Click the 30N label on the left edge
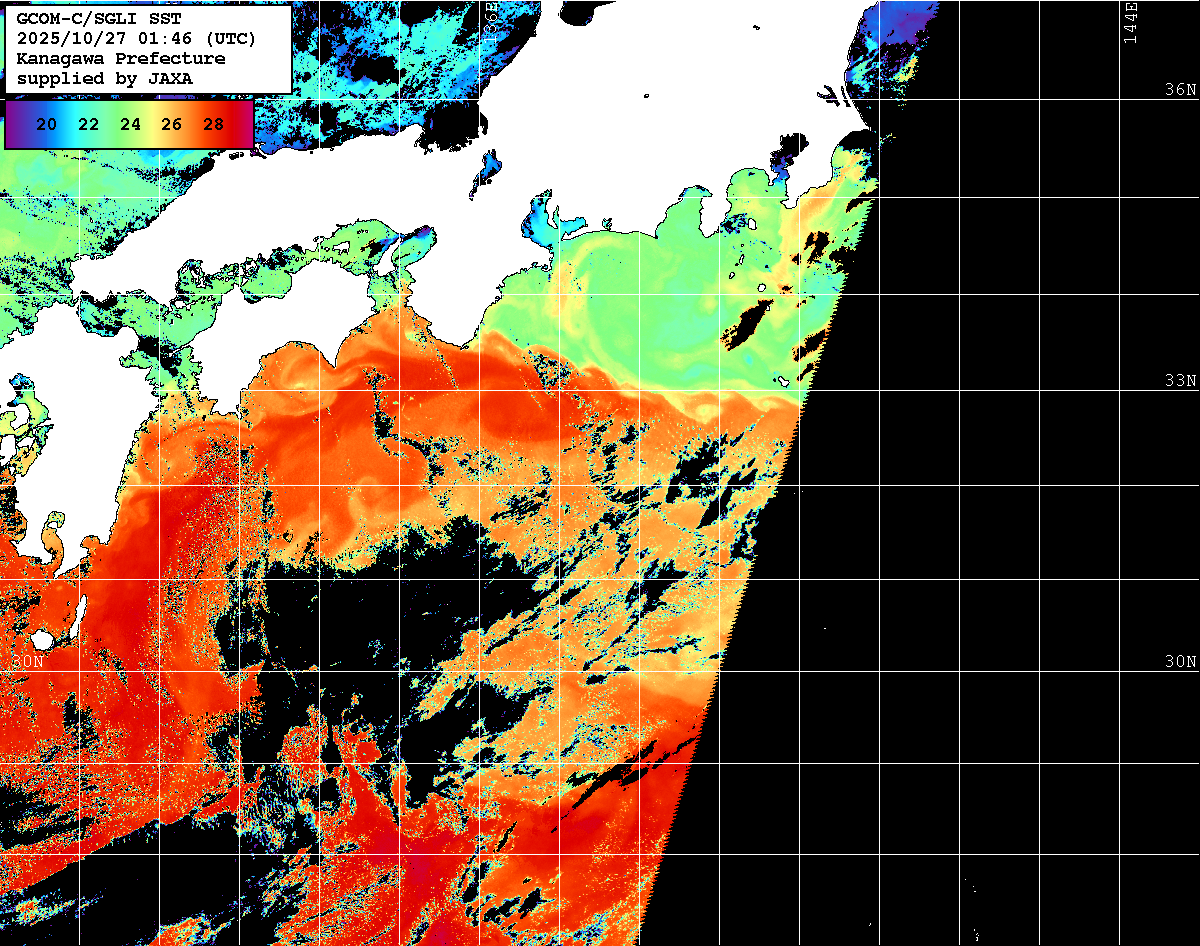Viewport: 1200px width, 946px height. coord(28,662)
